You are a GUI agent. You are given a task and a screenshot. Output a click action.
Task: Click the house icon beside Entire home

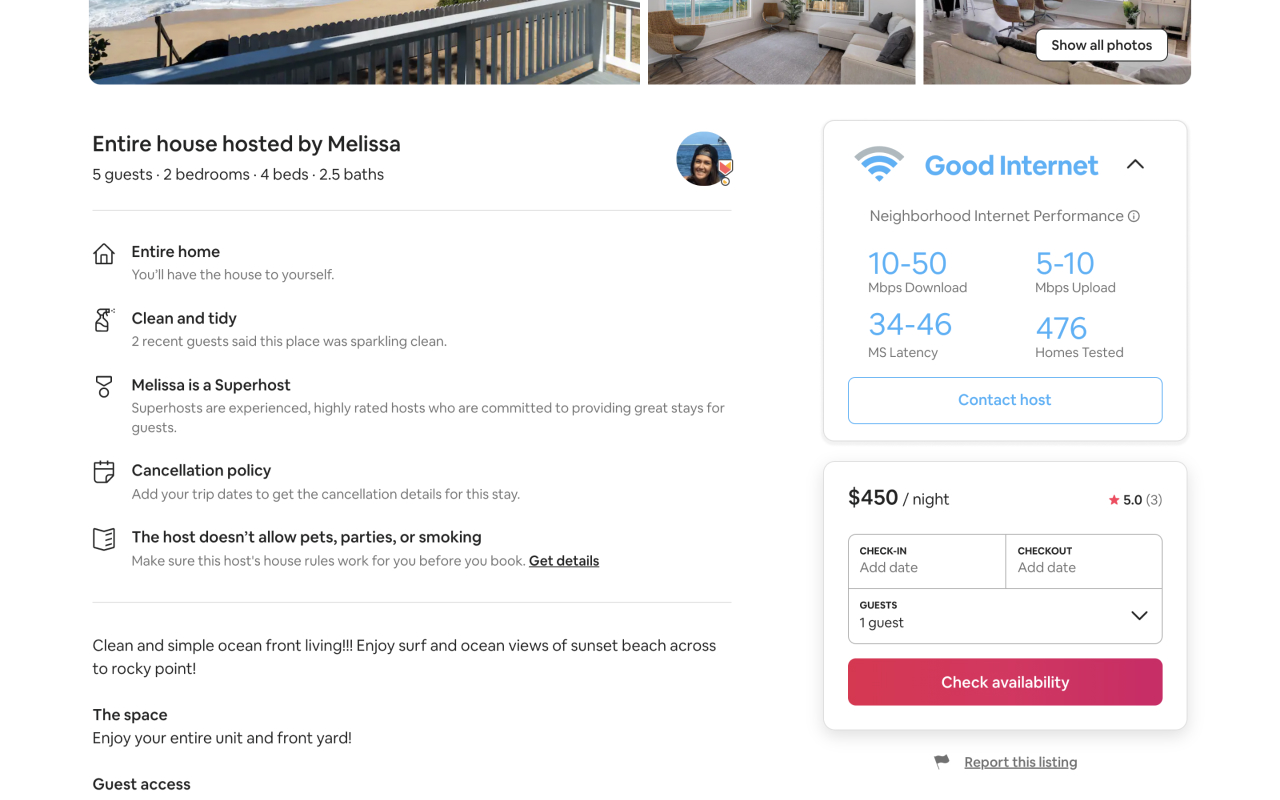click(x=104, y=253)
